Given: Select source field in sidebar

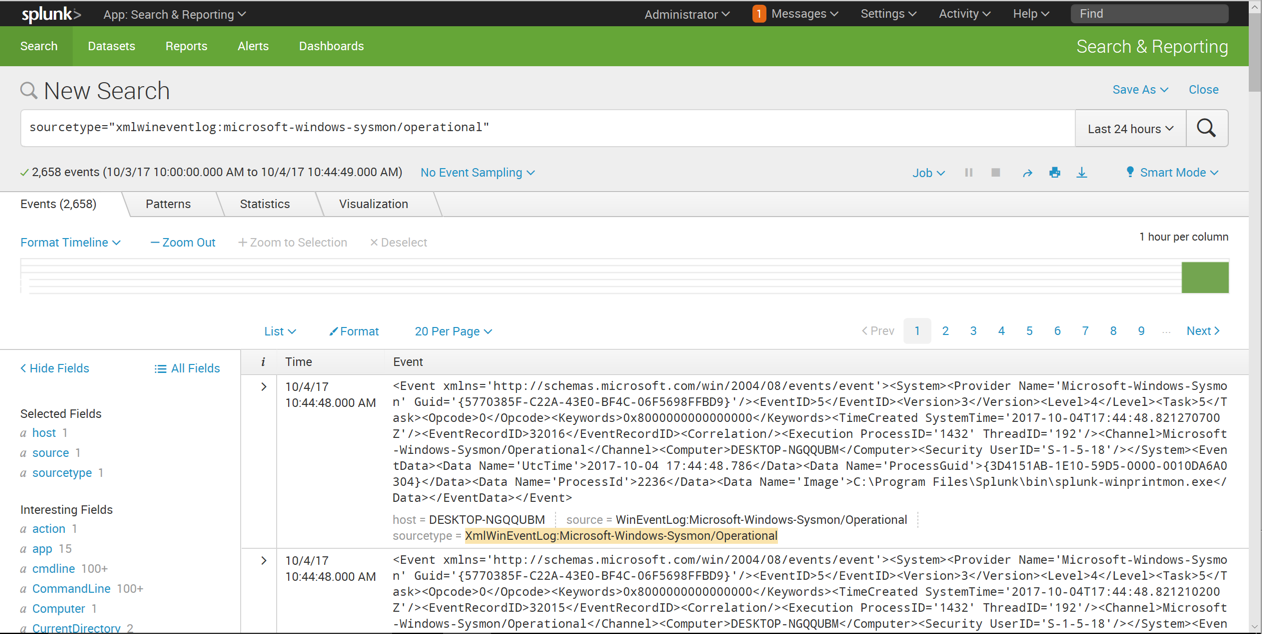Looking at the screenshot, I should tap(50, 453).
